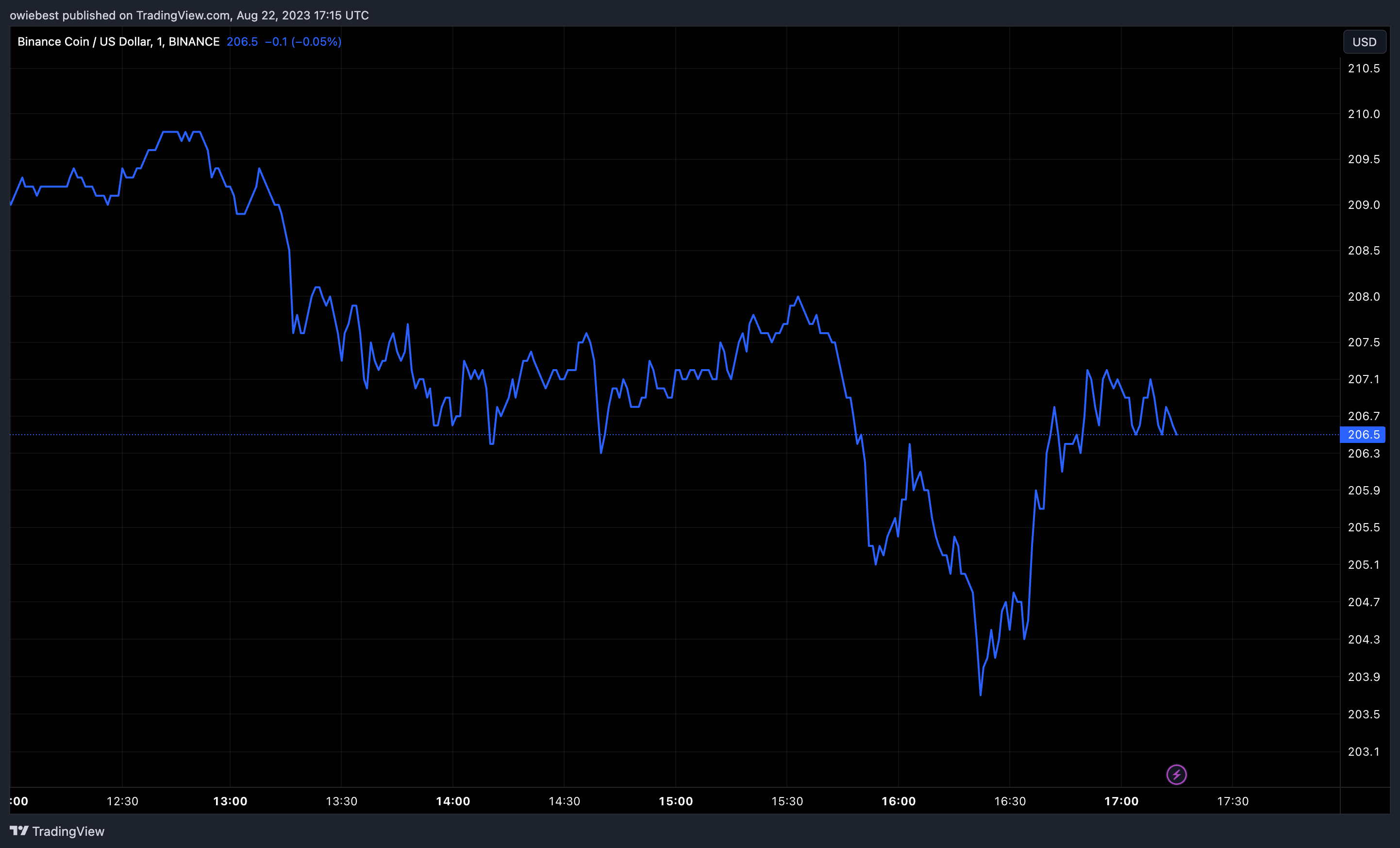Viewport: 1400px width, 848px height.
Task: Click the TradingView logo
Action: [57, 831]
